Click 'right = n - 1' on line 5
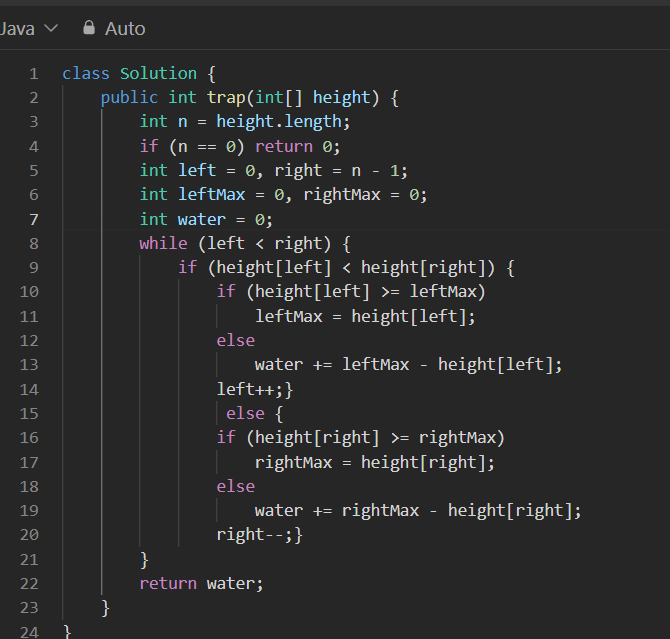Screen dimensions: 670x639 click(x=336, y=171)
